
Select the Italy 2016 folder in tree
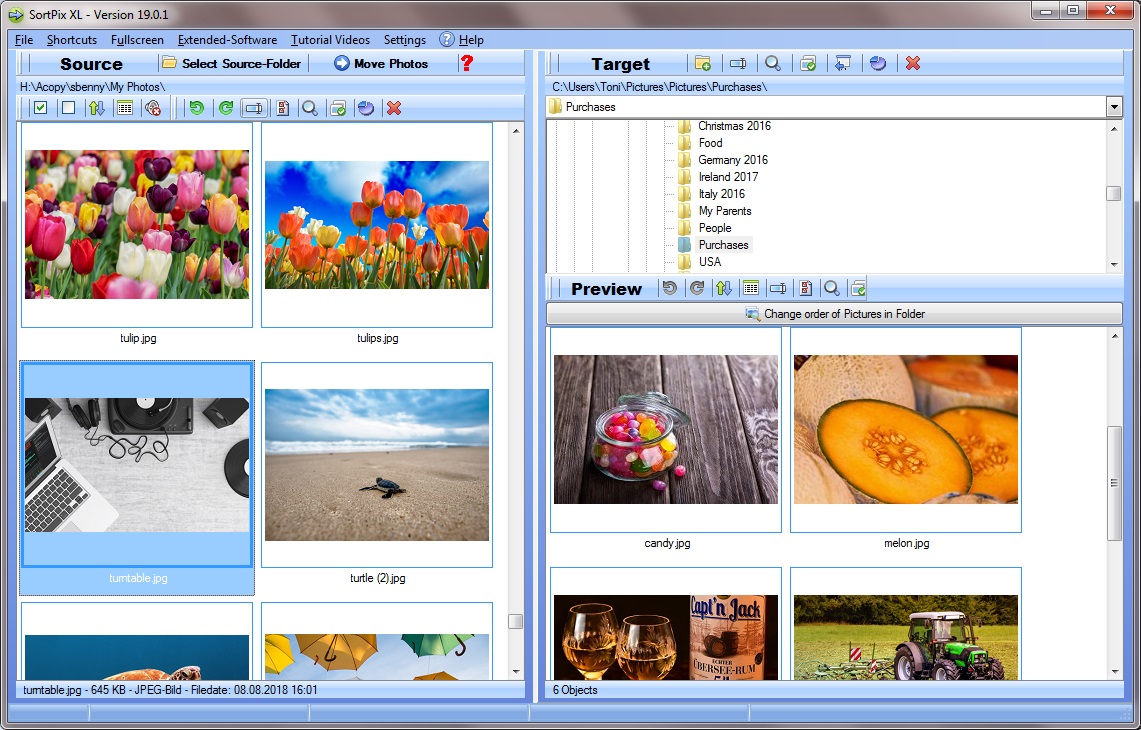(x=721, y=194)
